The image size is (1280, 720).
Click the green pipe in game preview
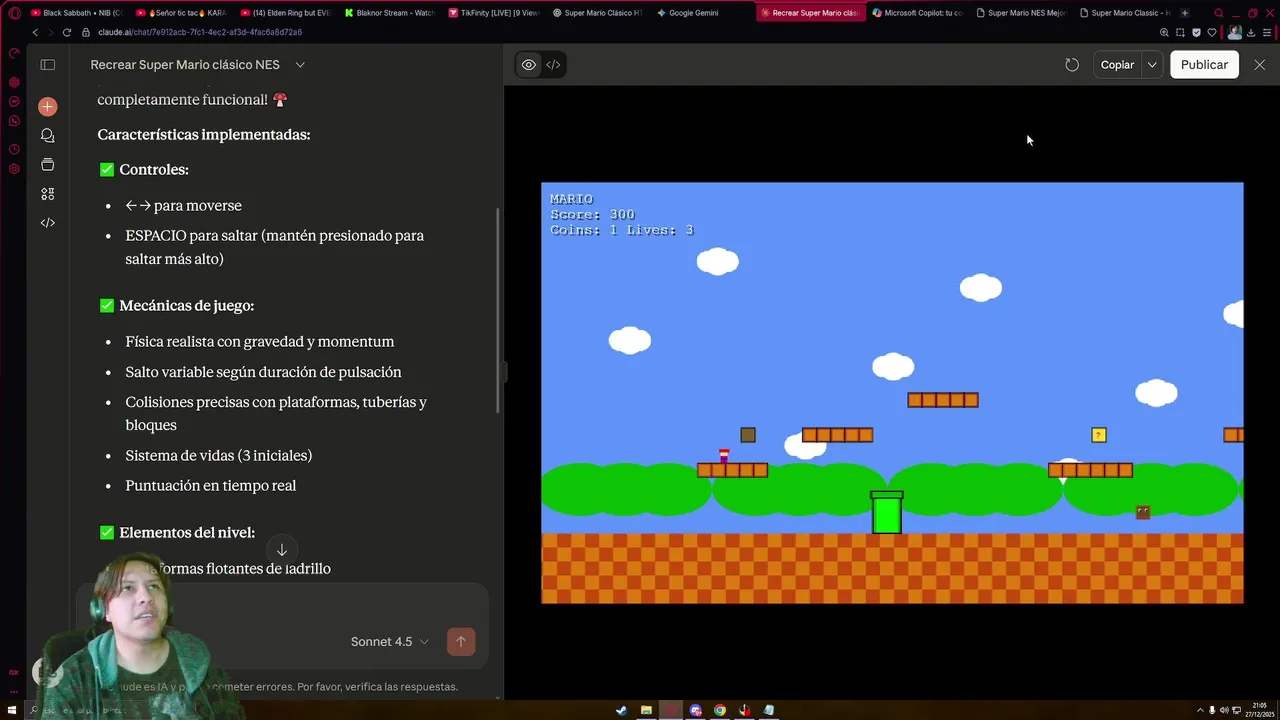(887, 512)
